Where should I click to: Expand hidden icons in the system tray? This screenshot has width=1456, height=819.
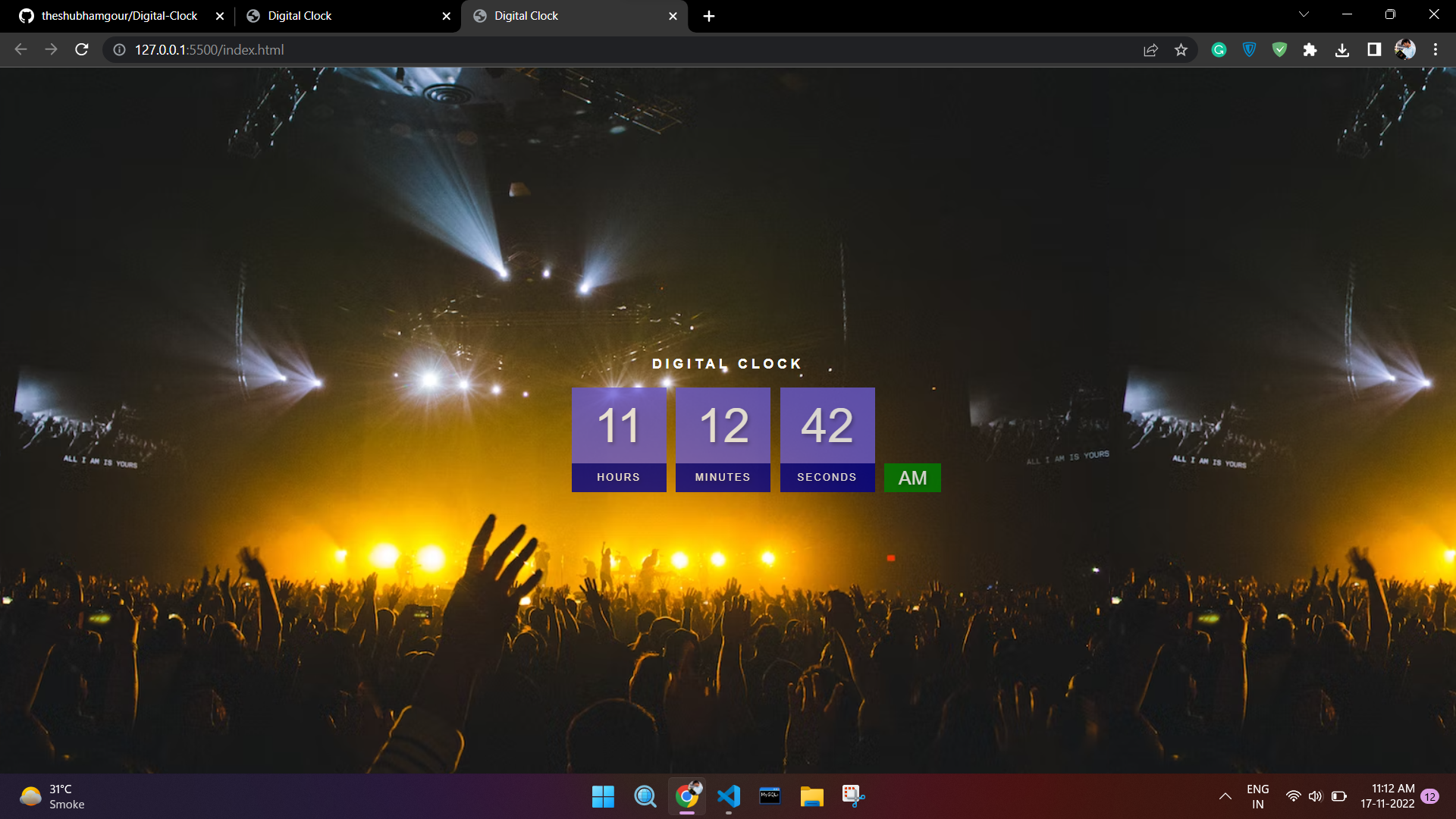pyautogui.click(x=1225, y=796)
